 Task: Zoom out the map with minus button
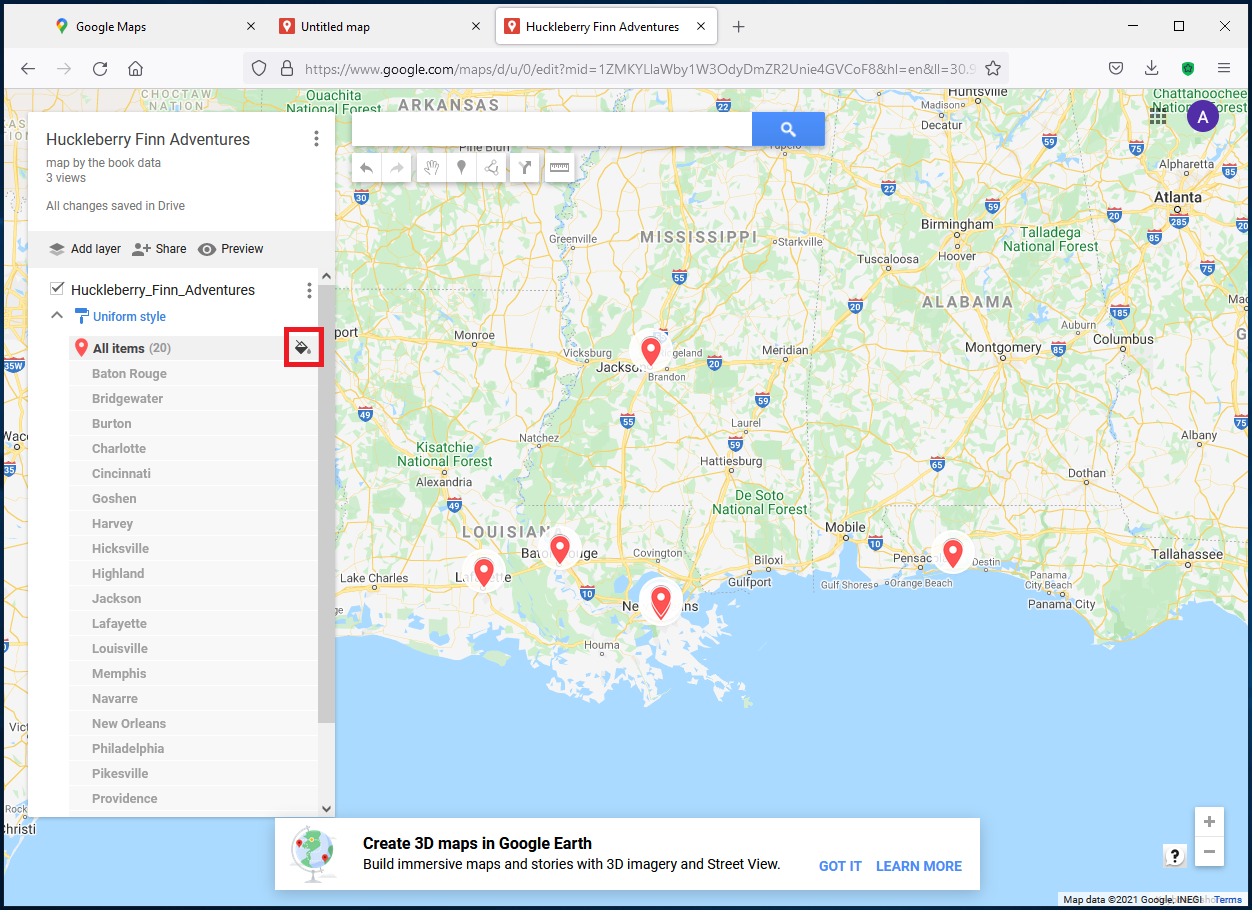[1209, 852]
